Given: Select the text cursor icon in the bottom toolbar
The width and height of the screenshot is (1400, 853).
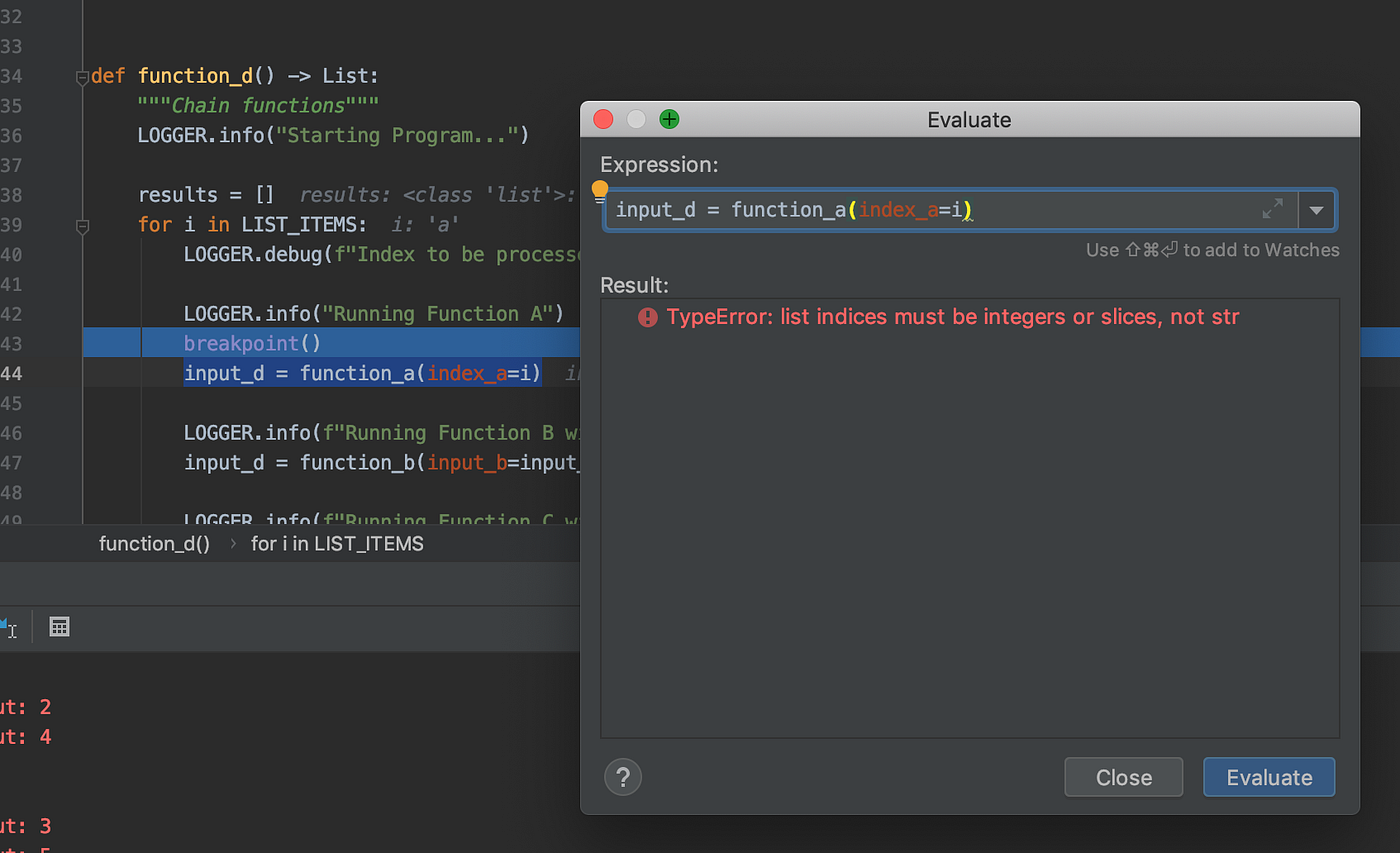Looking at the screenshot, I should pos(14,626).
